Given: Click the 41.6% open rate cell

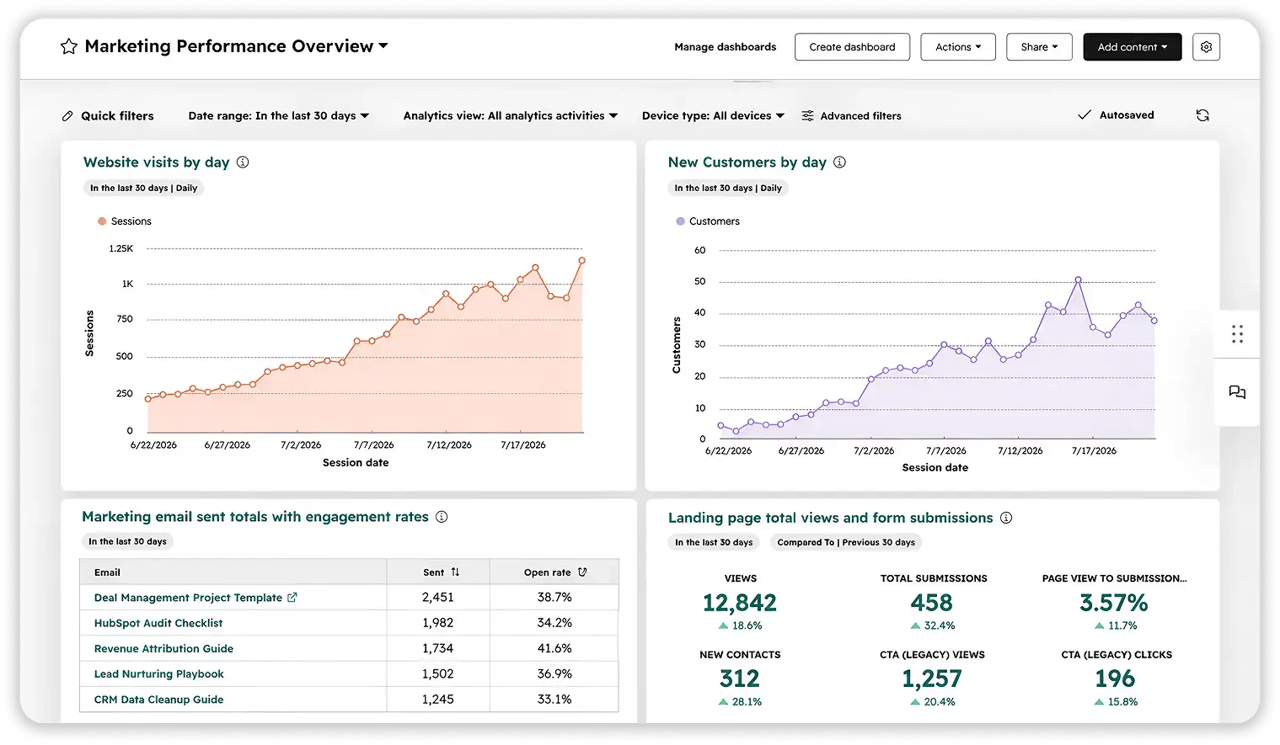Looking at the screenshot, I should coord(554,648).
